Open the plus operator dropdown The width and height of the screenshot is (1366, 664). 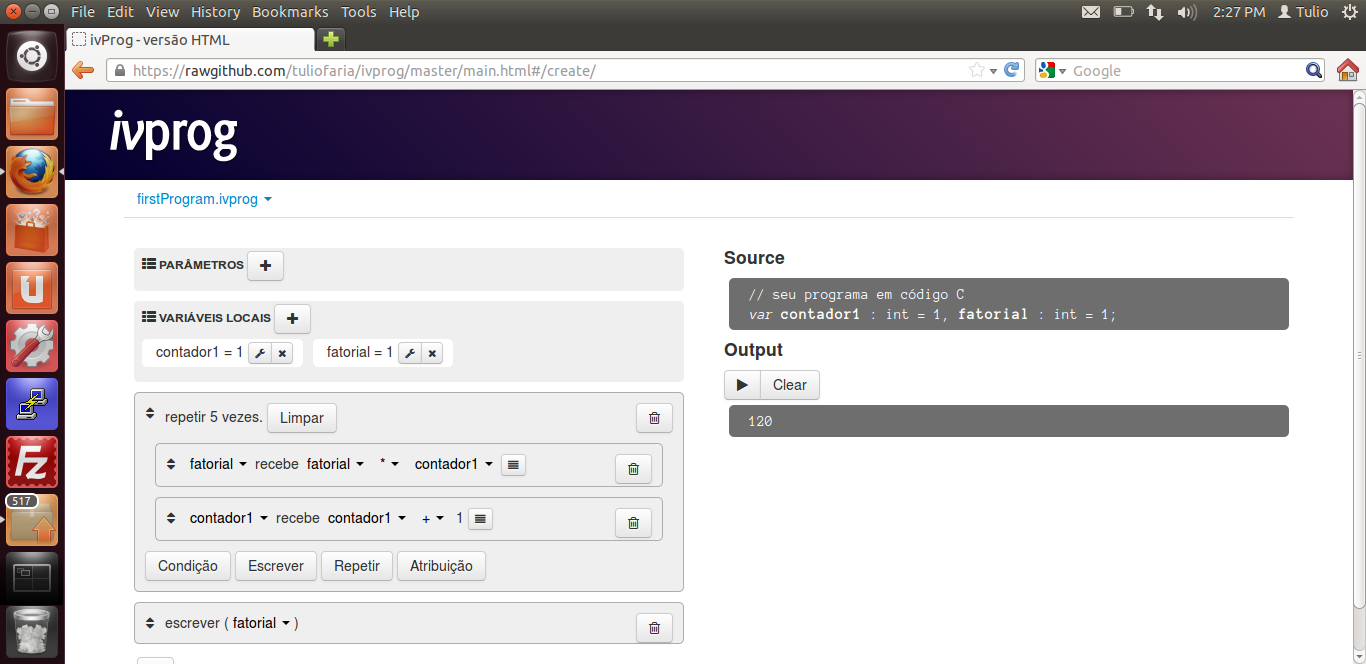pyautogui.click(x=433, y=518)
